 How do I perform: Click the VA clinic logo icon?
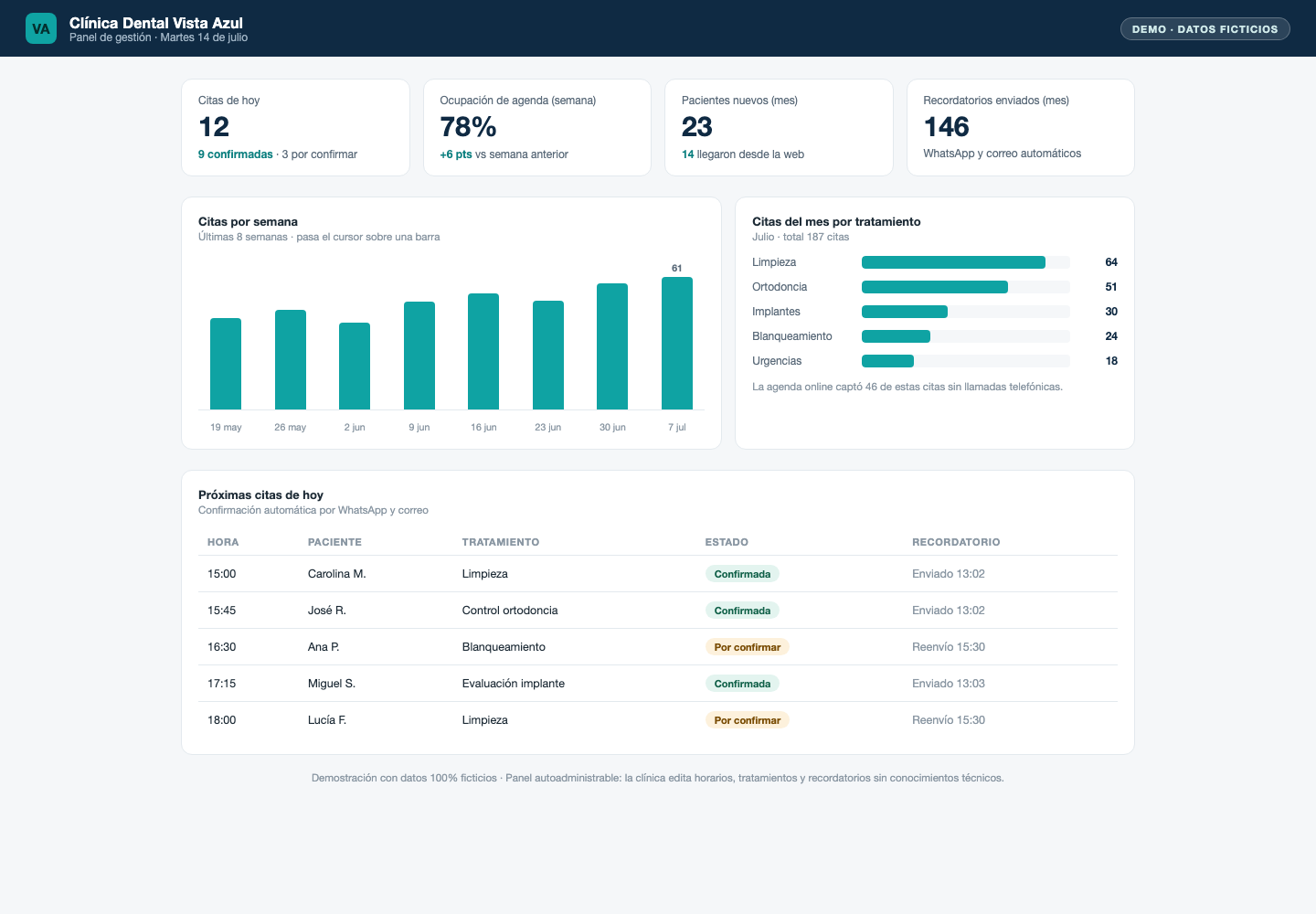click(x=41, y=28)
